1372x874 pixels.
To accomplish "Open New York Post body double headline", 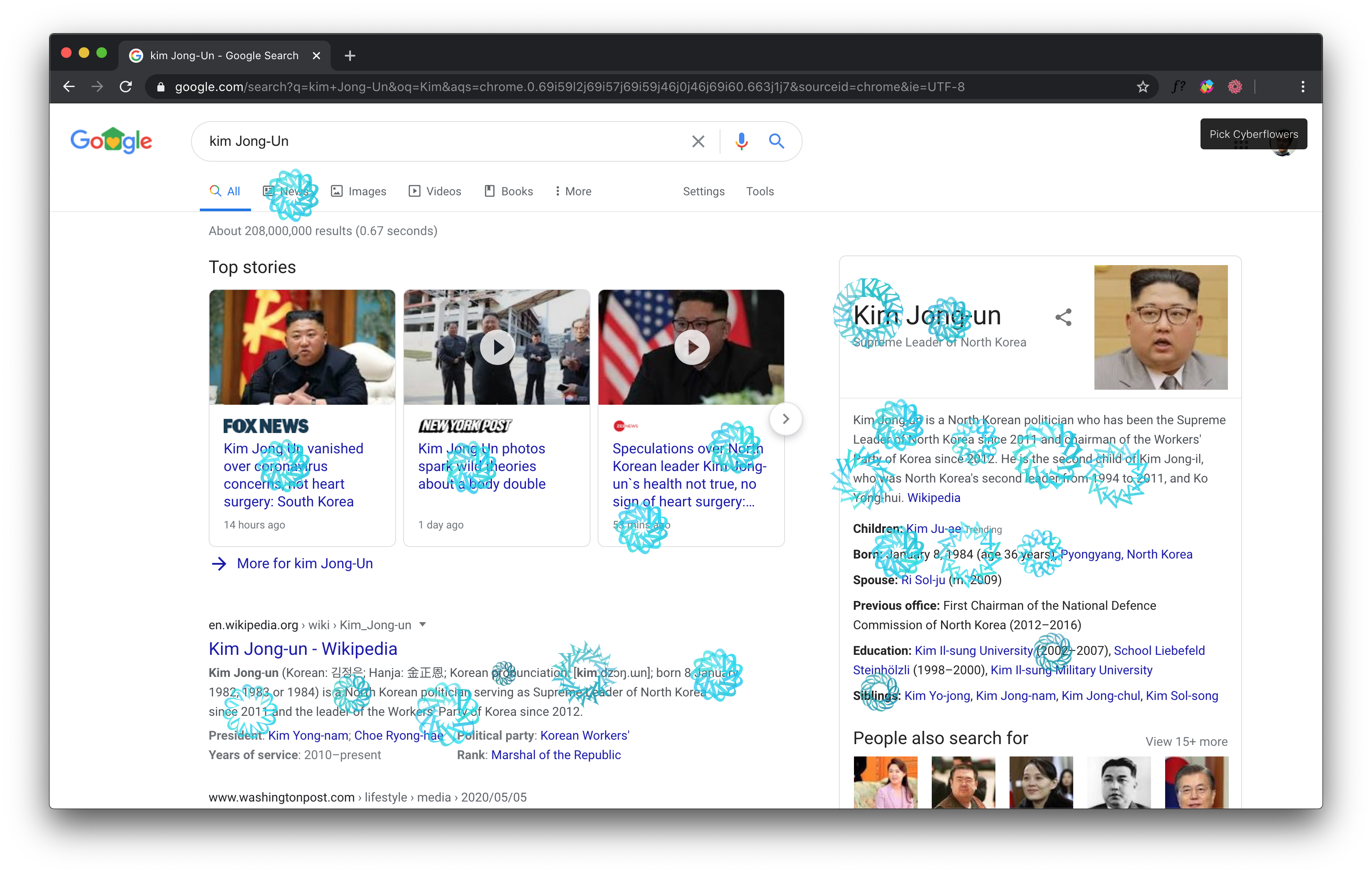I will (482, 466).
